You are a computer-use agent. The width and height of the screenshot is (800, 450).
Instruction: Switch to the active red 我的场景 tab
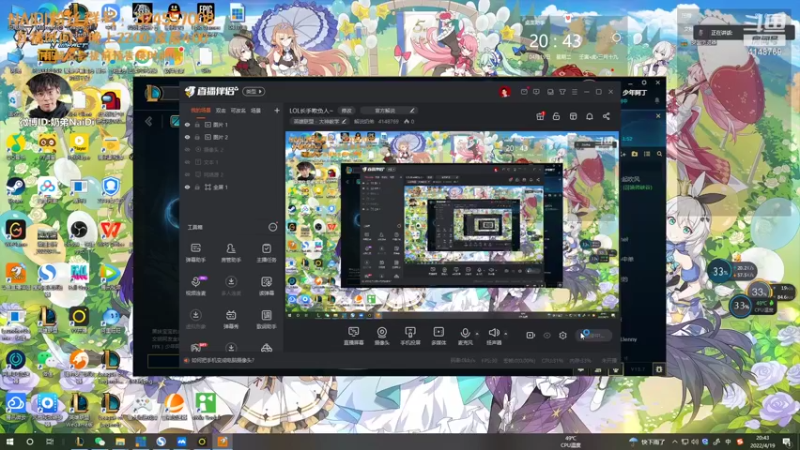201,110
